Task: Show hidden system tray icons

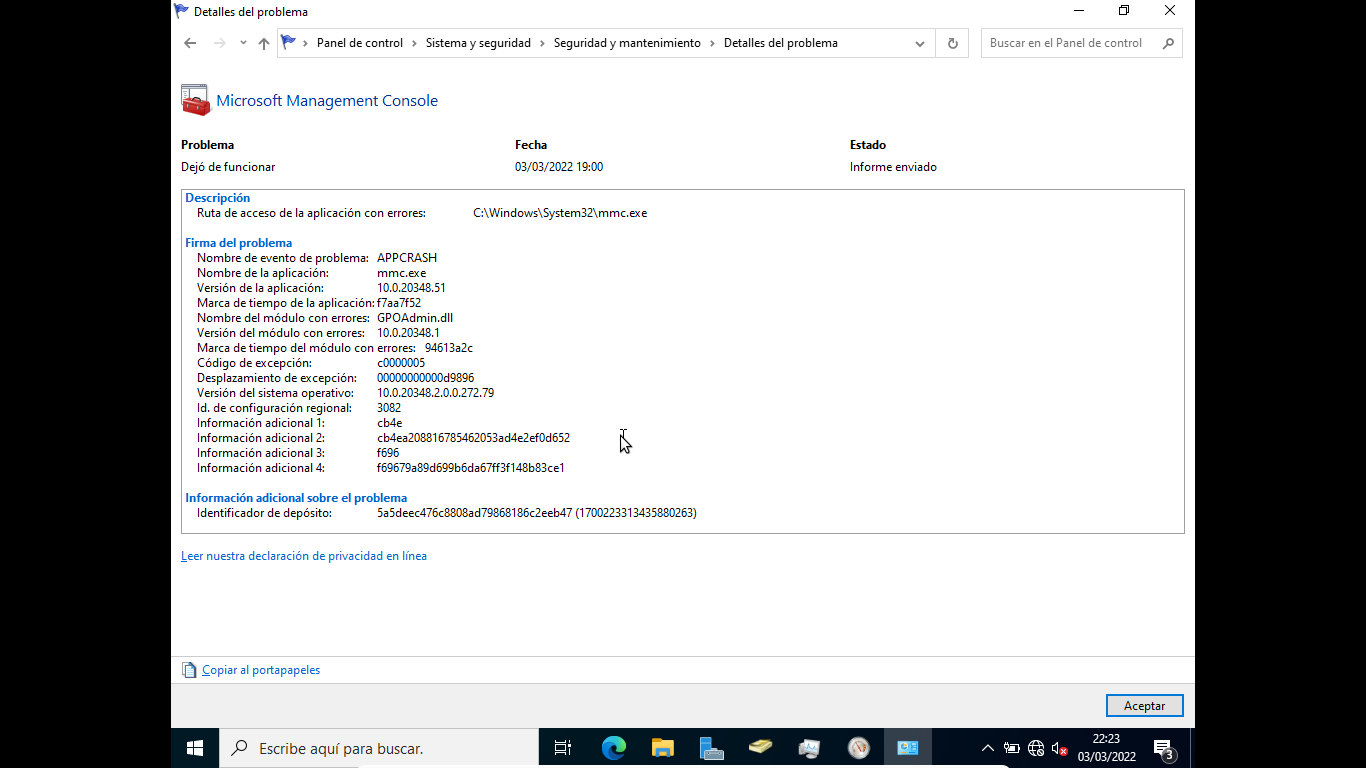Action: click(x=987, y=748)
